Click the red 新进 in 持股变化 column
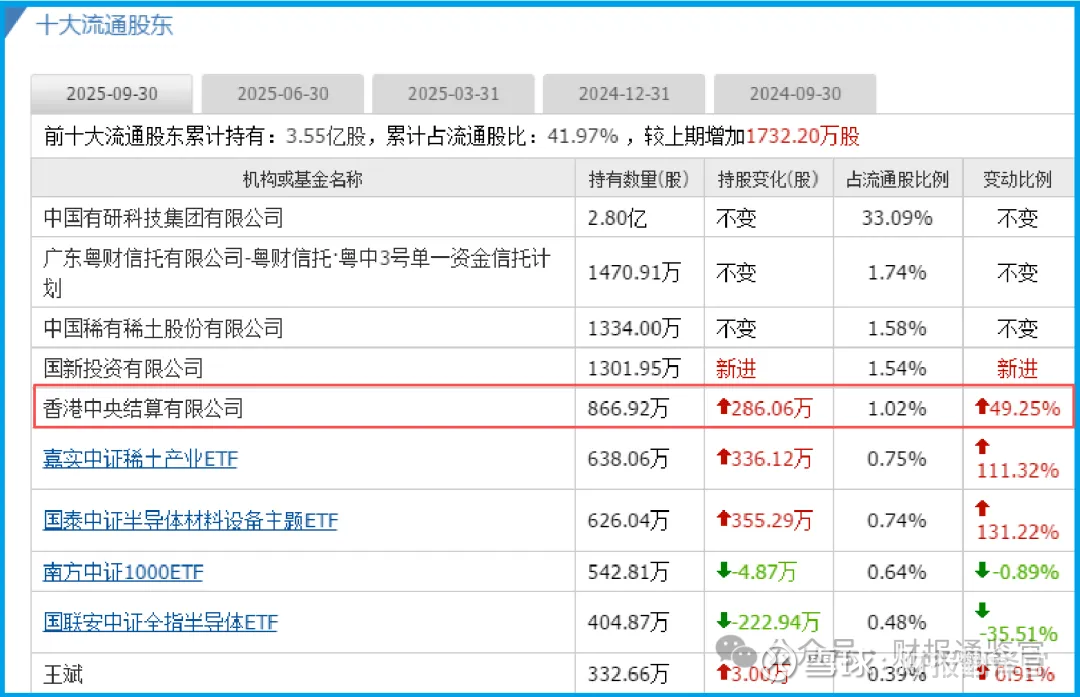The width and height of the screenshot is (1080, 697). click(736, 368)
